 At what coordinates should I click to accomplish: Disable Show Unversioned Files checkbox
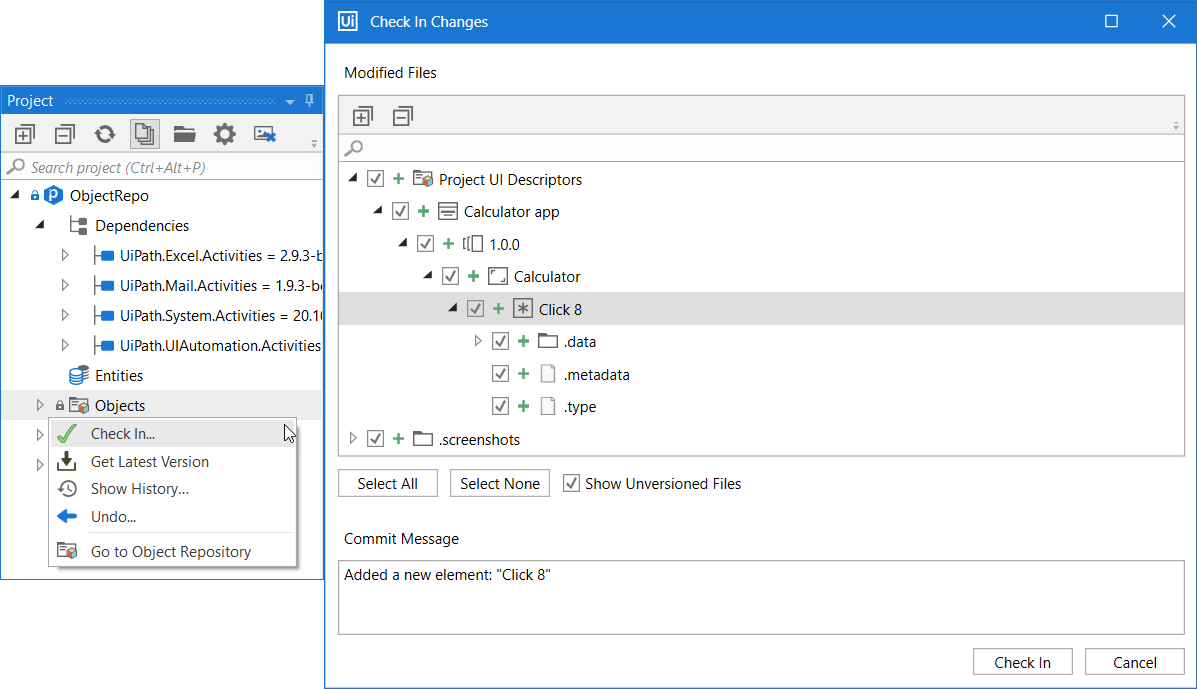(x=571, y=484)
